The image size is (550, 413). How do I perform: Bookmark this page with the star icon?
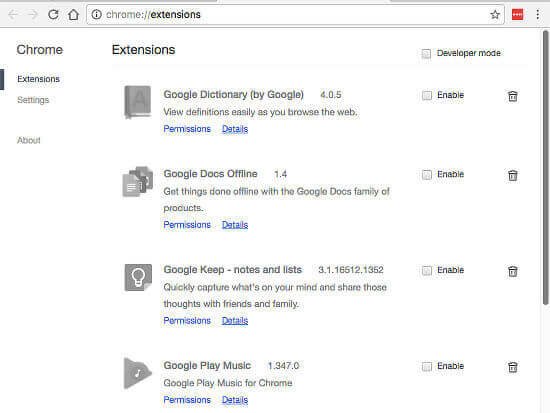(495, 14)
